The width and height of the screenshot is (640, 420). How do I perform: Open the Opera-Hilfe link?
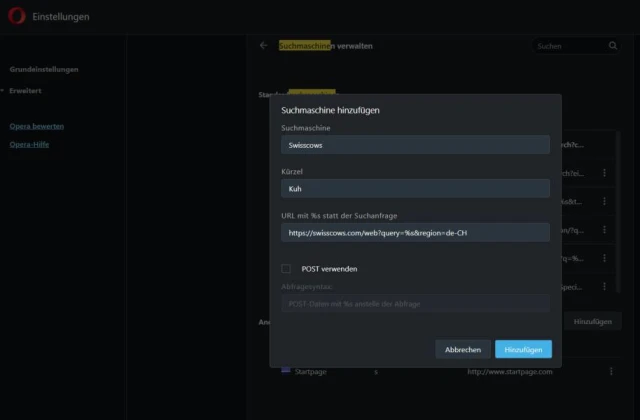coord(30,144)
